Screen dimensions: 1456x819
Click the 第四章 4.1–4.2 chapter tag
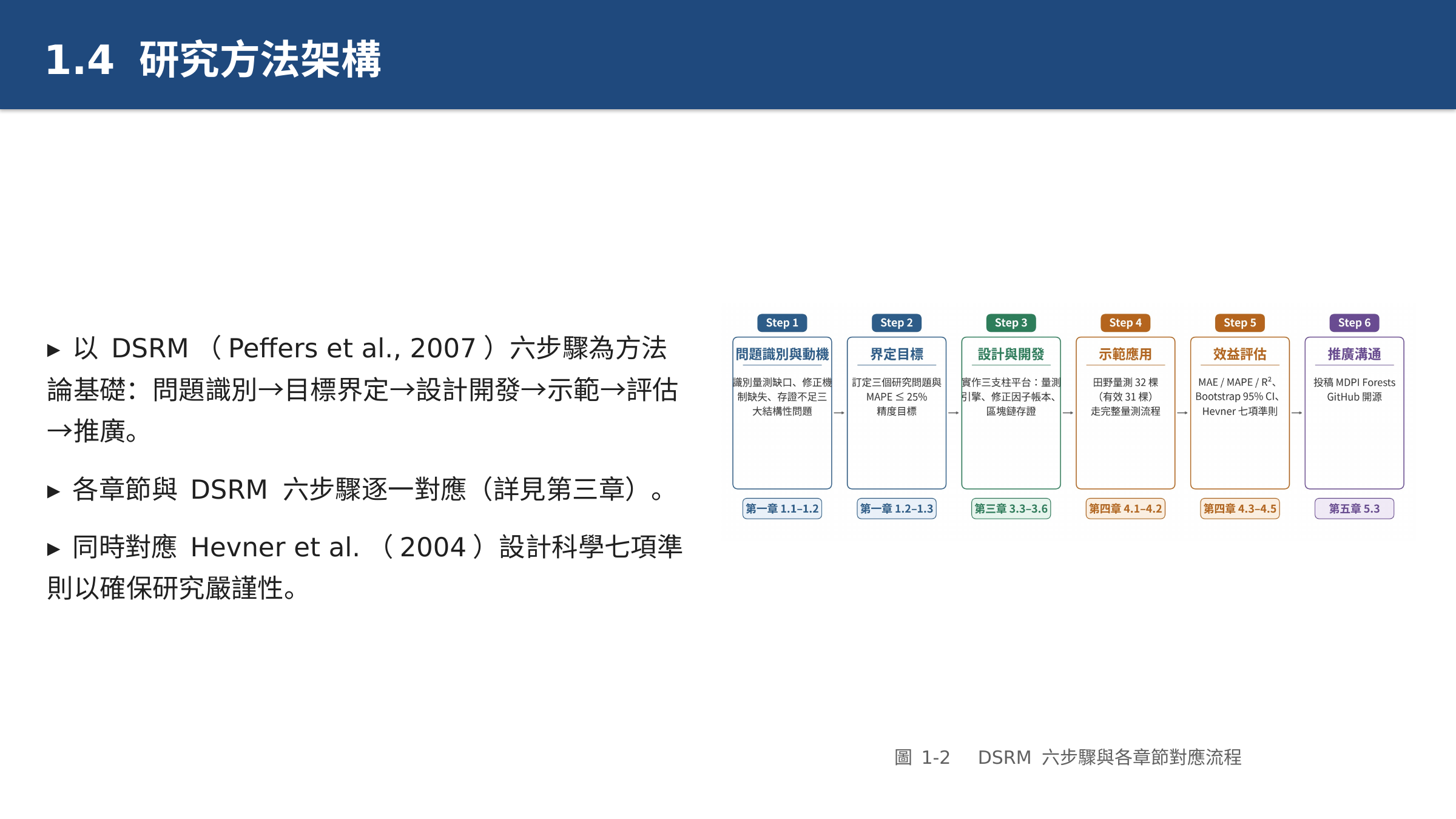click(1125, 508)
